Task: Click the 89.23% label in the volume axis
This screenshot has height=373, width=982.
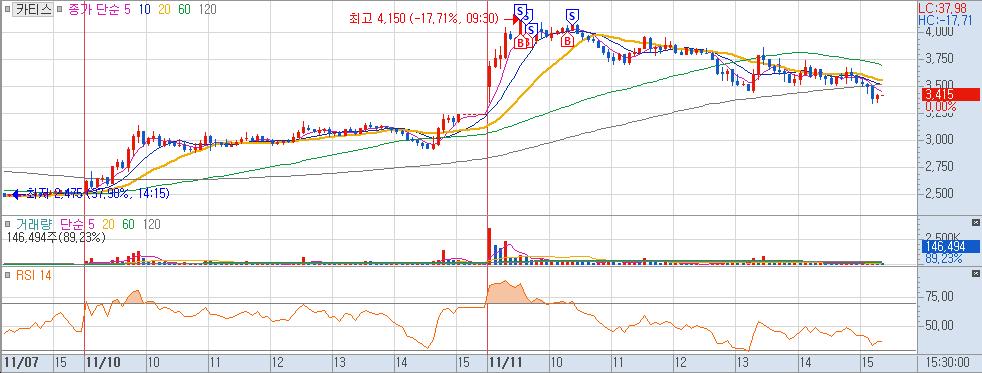Action: [x=945, y=258]
